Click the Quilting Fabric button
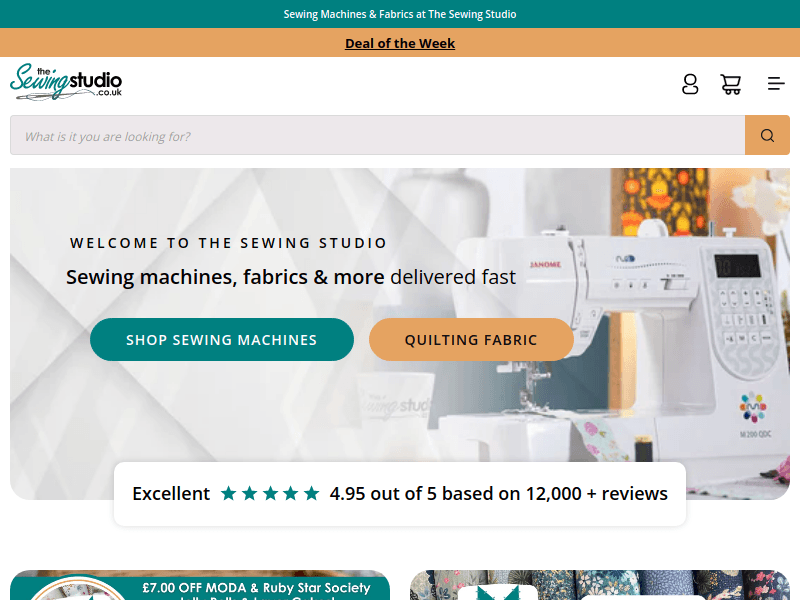This screenshot has height=600, width=800. point(471,340)
